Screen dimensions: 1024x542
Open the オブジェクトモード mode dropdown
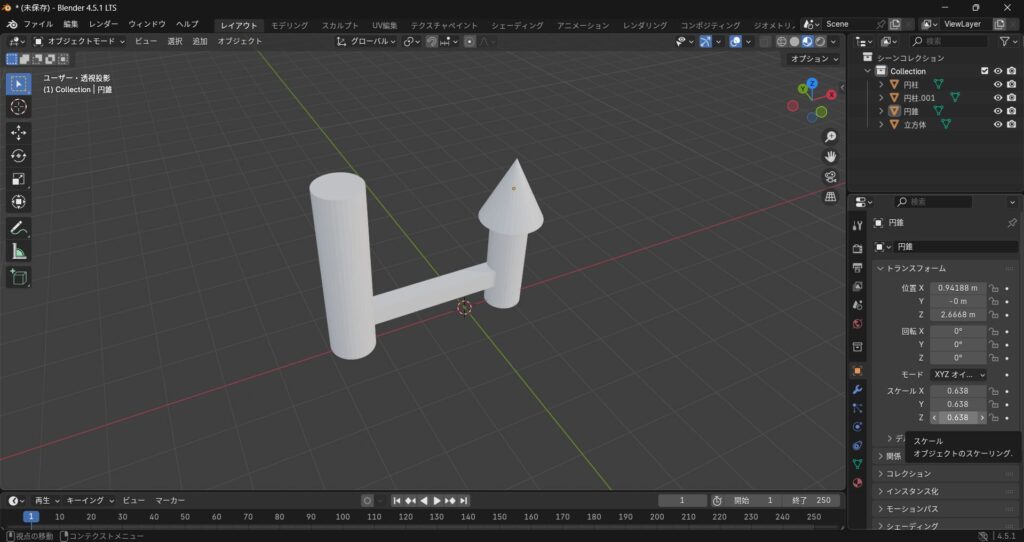click(x=80, y=41)
